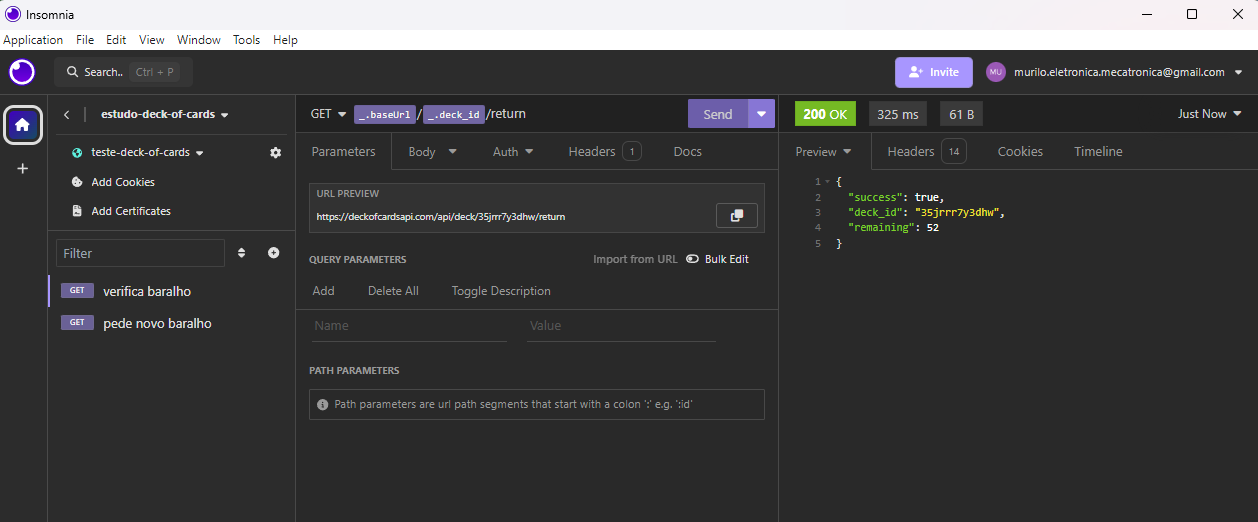This screenshot has height=522, width=1258.
Task: Add a new workspace with the plus icon
Action: [x=23, y=169]
